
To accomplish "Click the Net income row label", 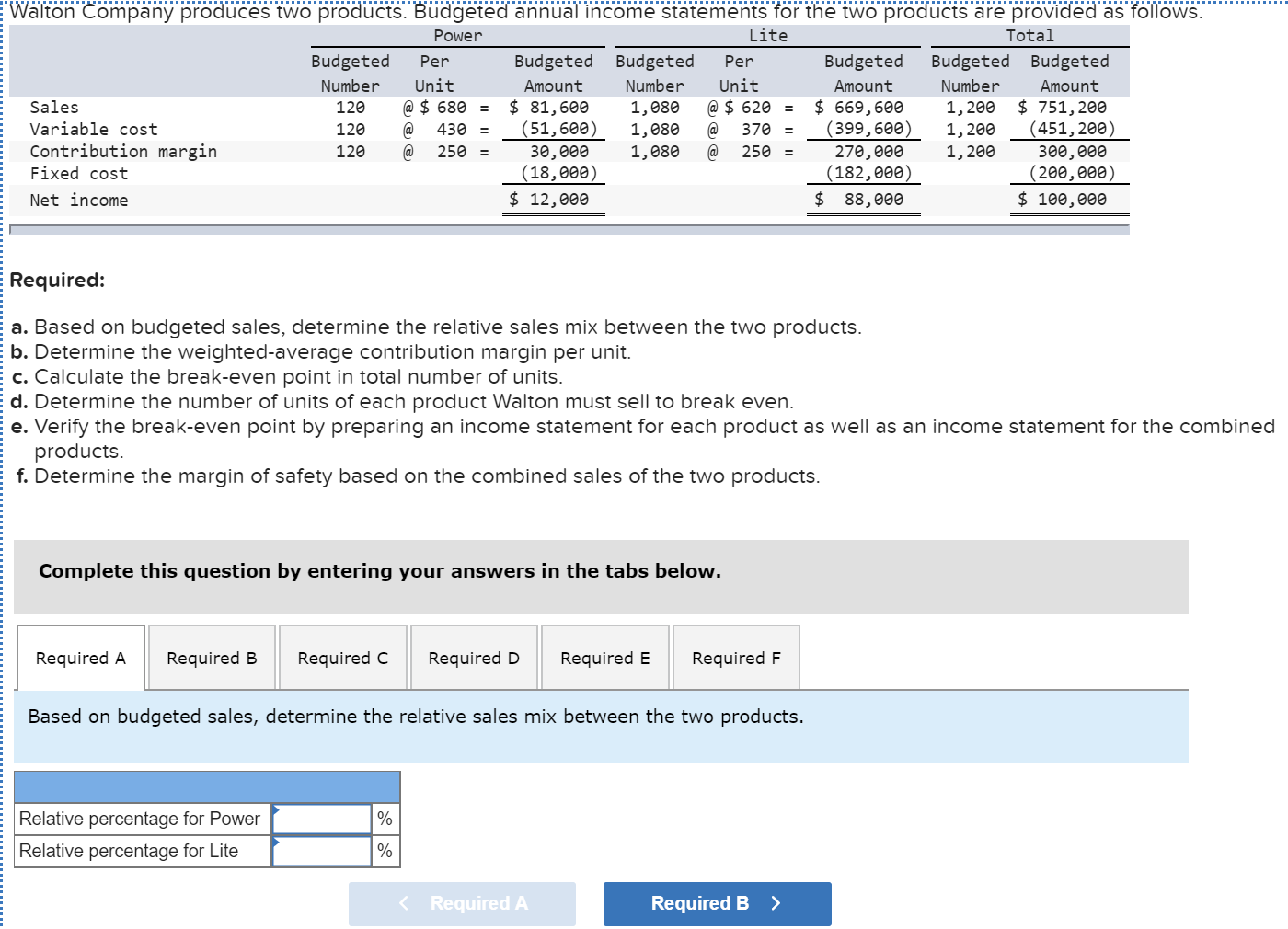I will point(79,201).
